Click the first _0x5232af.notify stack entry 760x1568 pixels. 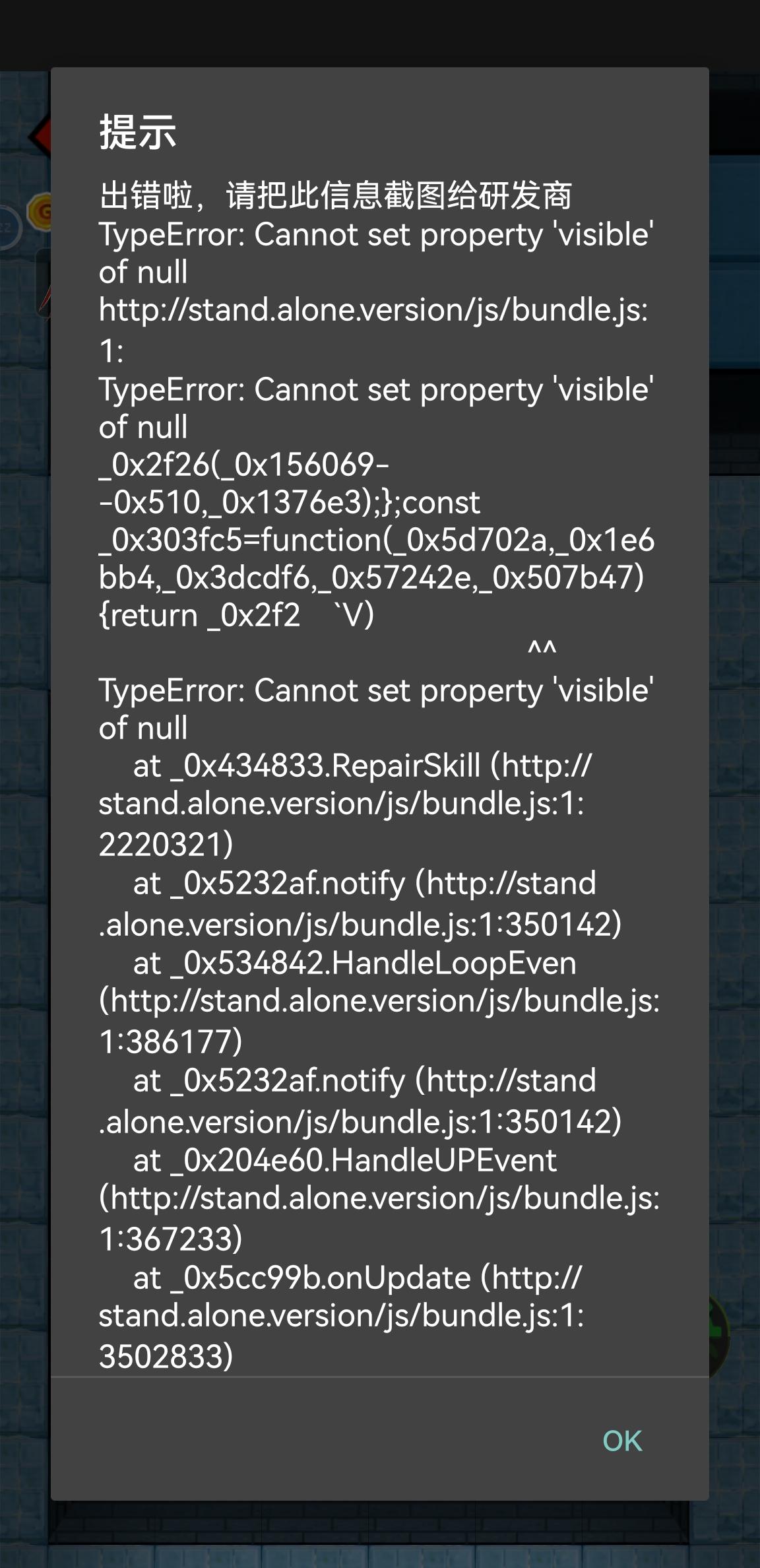click(x=360, y=903)
